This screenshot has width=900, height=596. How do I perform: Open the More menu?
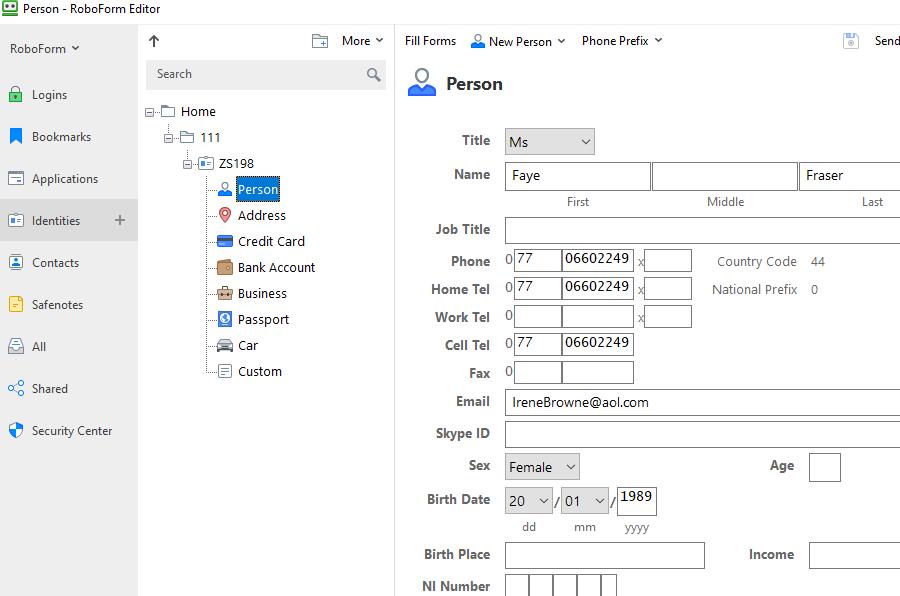pyautogui.click(x=362, y=41)
